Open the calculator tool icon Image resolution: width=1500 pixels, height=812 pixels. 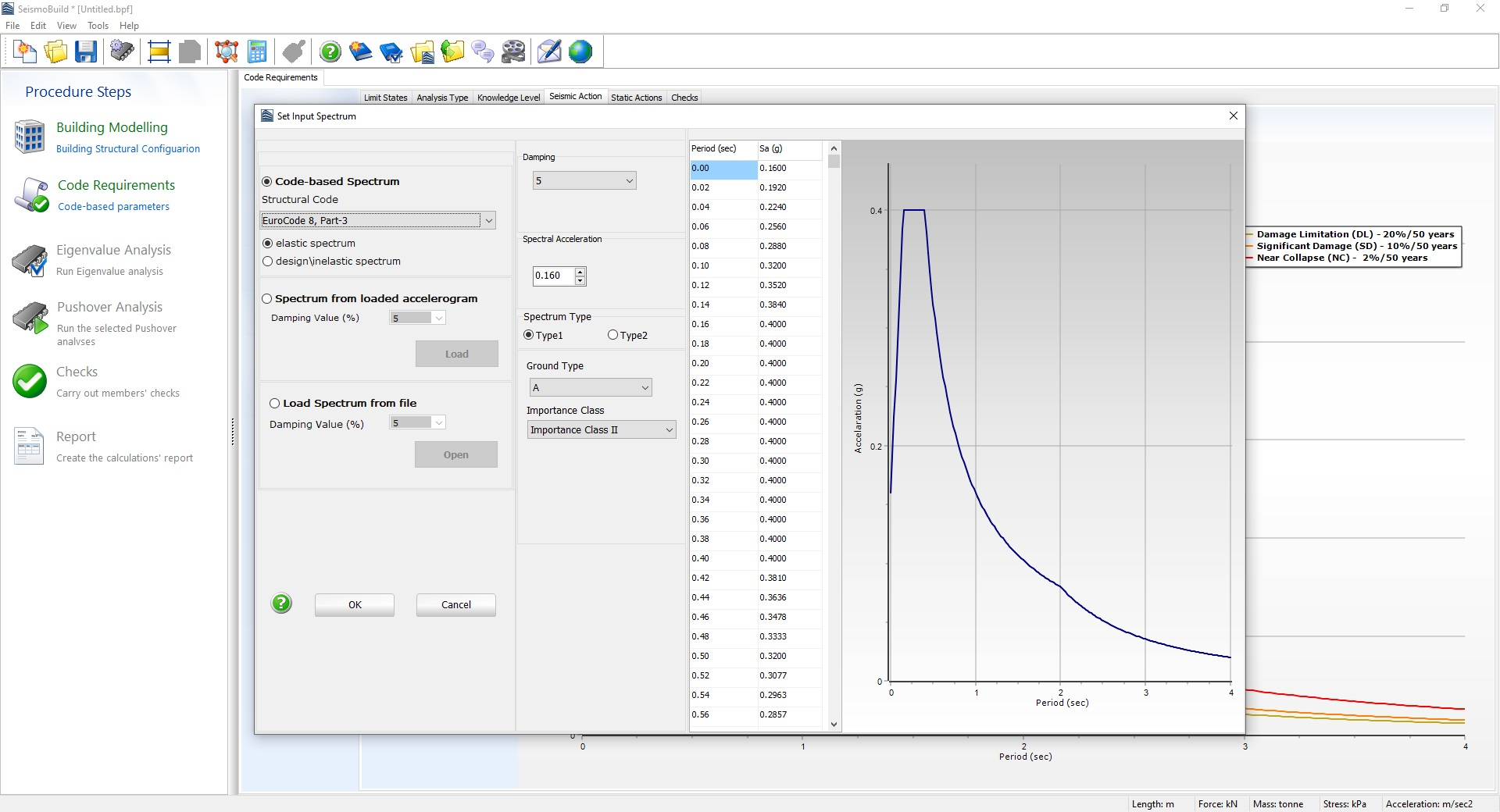pyautogui.click(x=257, y=52)
